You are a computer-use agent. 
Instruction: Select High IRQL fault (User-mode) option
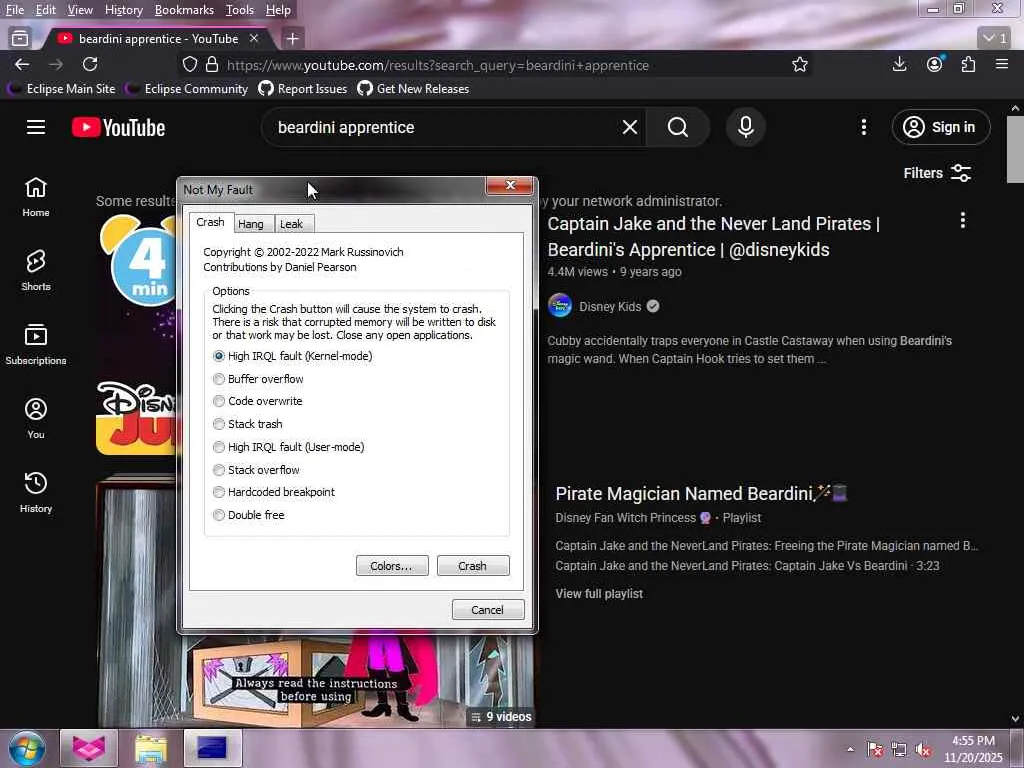pos(289,447)
